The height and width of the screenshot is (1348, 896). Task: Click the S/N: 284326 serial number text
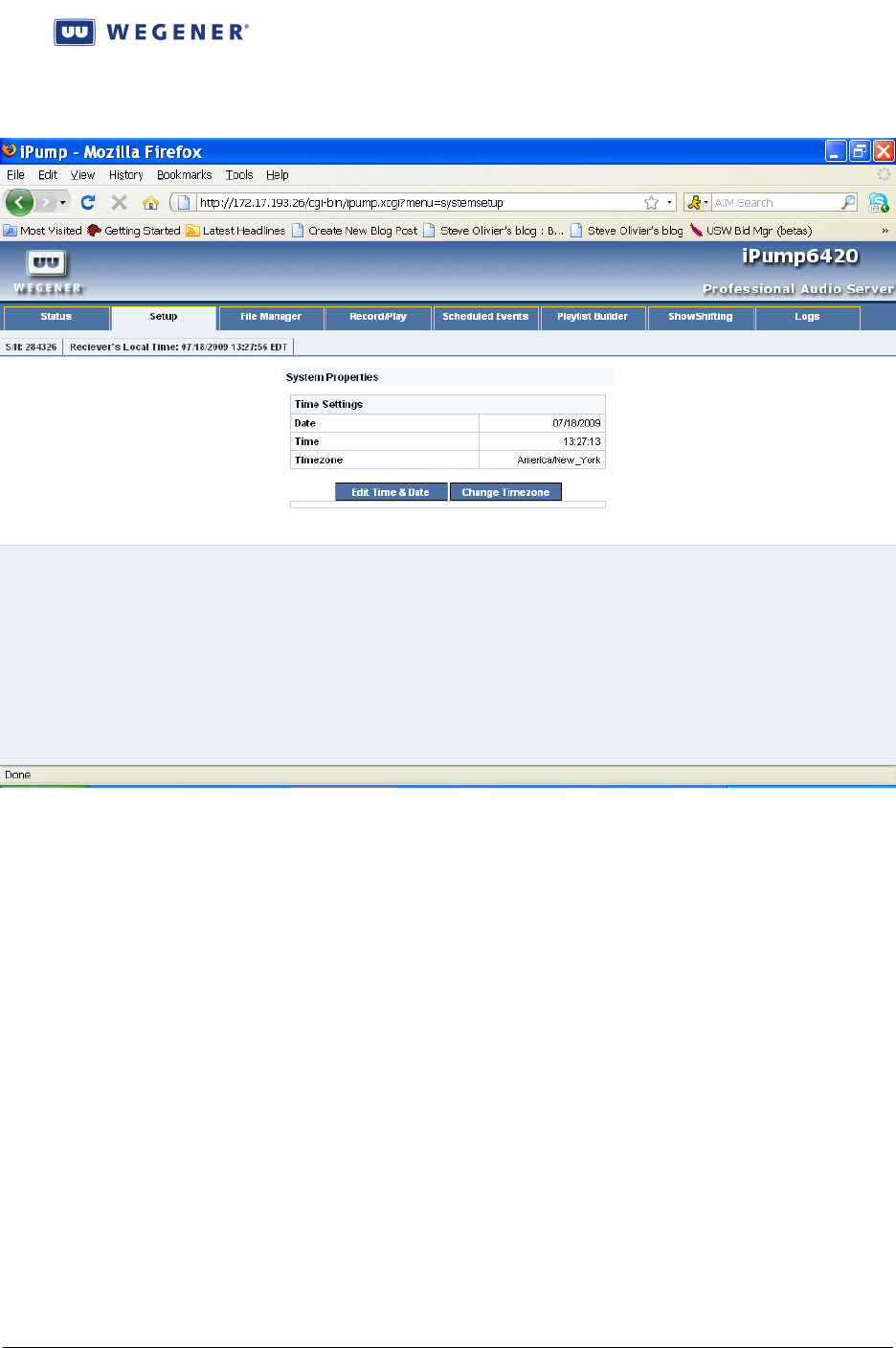[x=31, y=347]
